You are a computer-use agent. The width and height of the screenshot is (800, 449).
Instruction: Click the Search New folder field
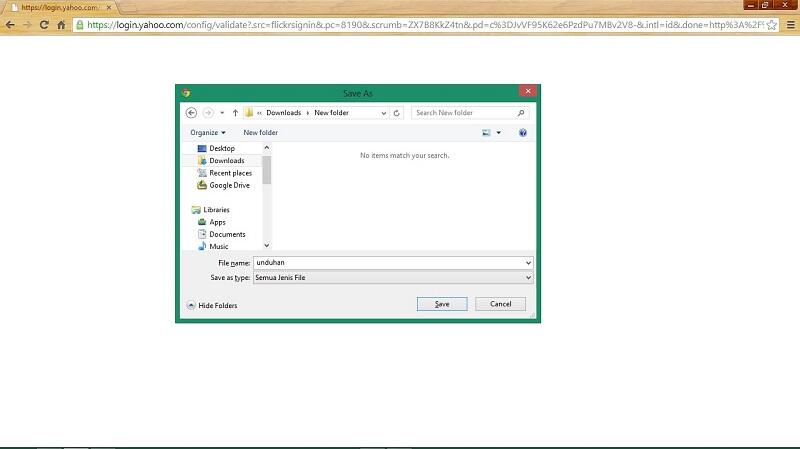coord(468,113)
